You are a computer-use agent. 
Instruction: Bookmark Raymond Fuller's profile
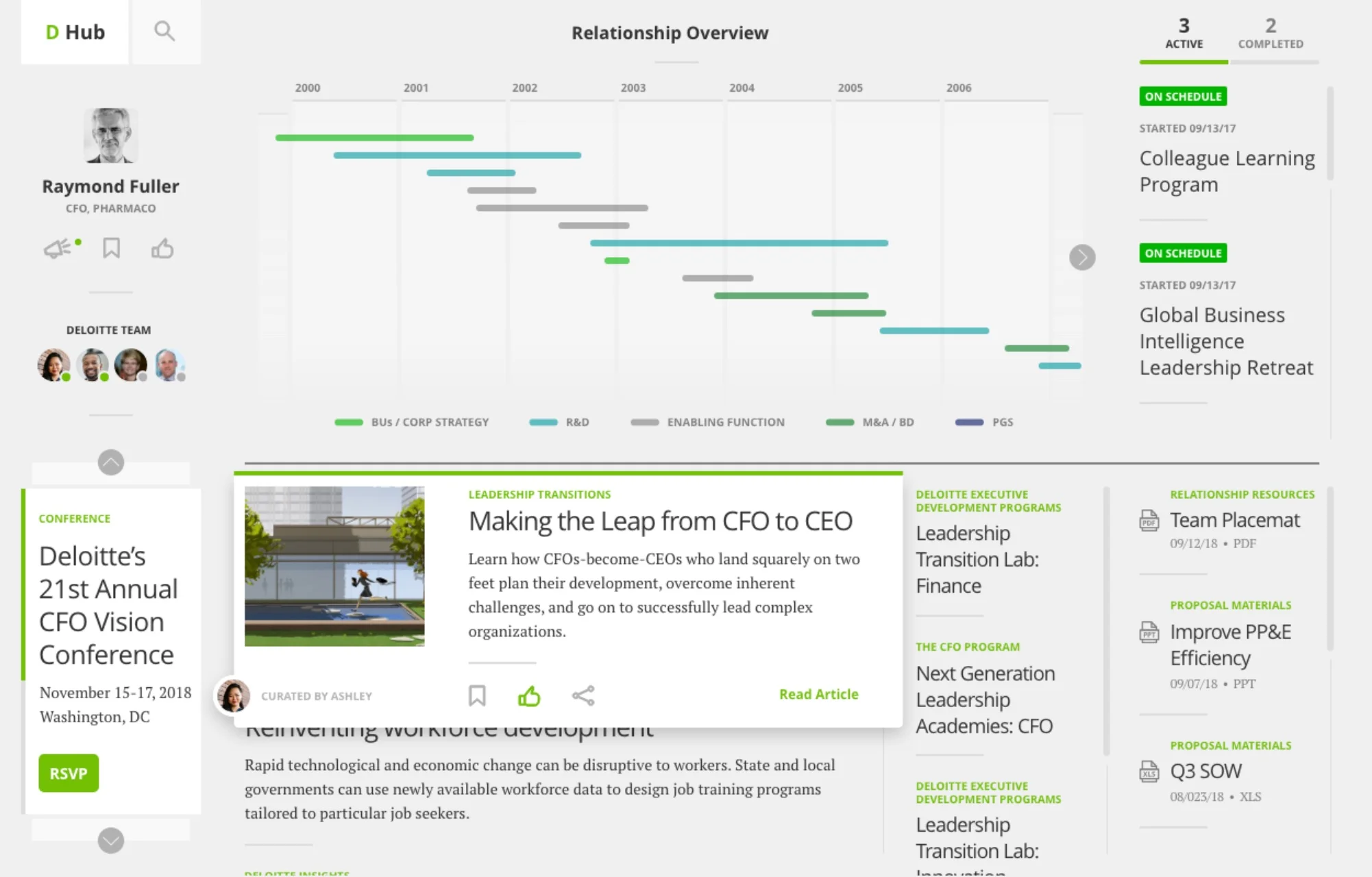point(111,248)
